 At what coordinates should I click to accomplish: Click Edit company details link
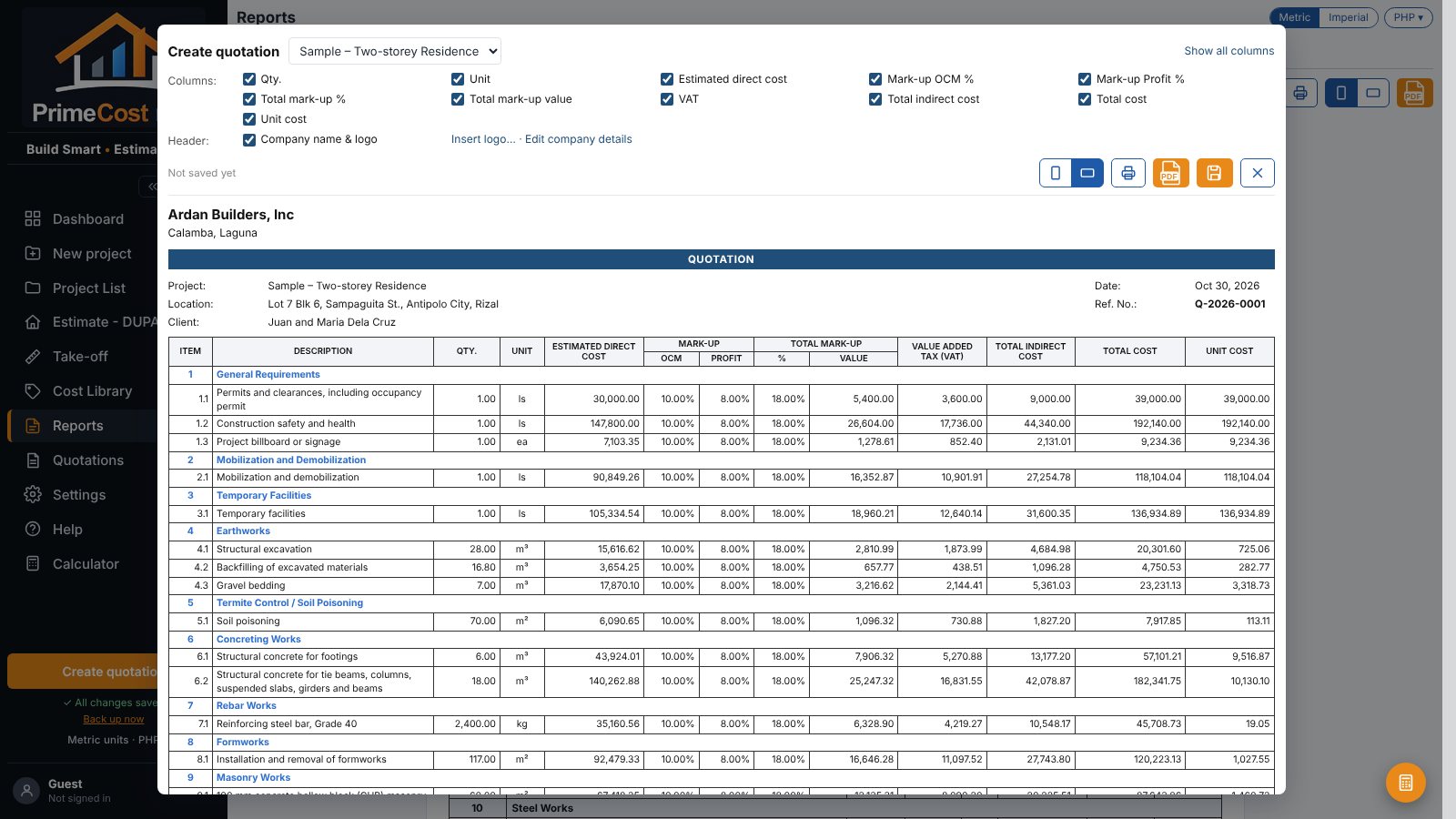pyautogui.click(x=579, y=139)
